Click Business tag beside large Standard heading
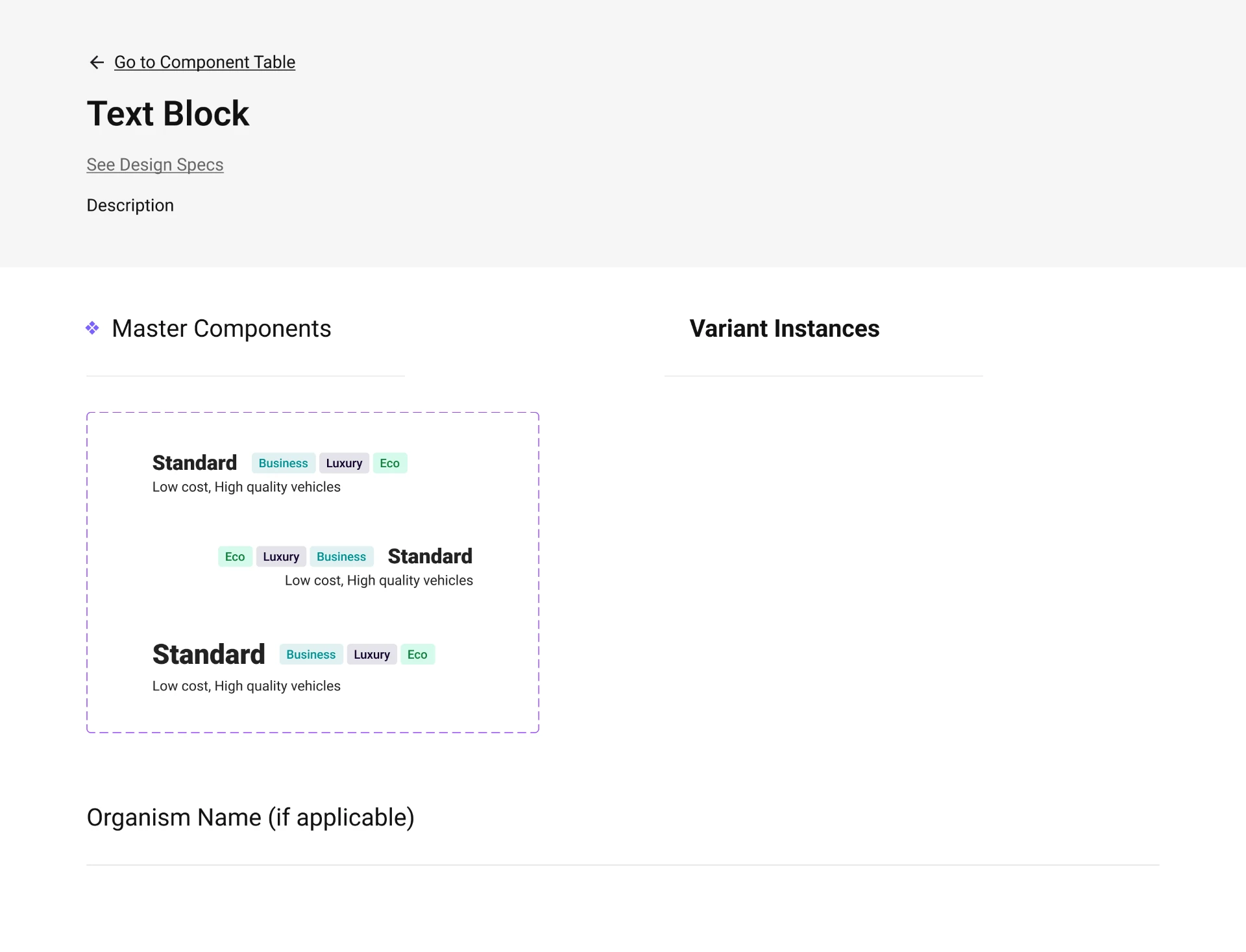This screenshot has height=952, width=1246. (311, 655)
